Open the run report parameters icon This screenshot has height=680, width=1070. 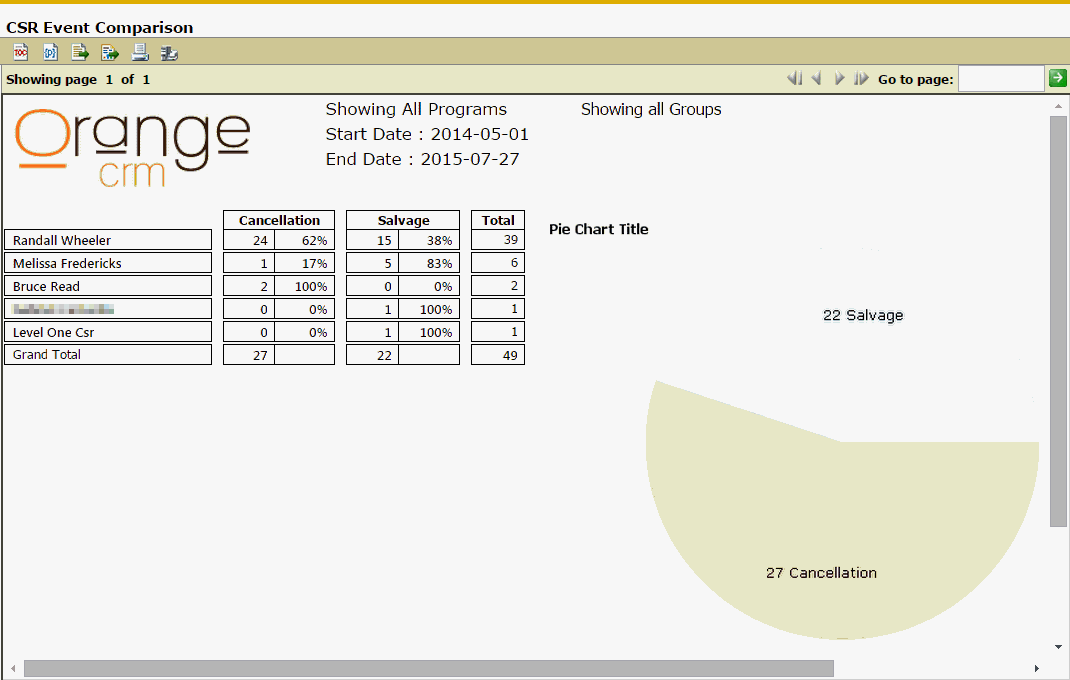[50, 53]
